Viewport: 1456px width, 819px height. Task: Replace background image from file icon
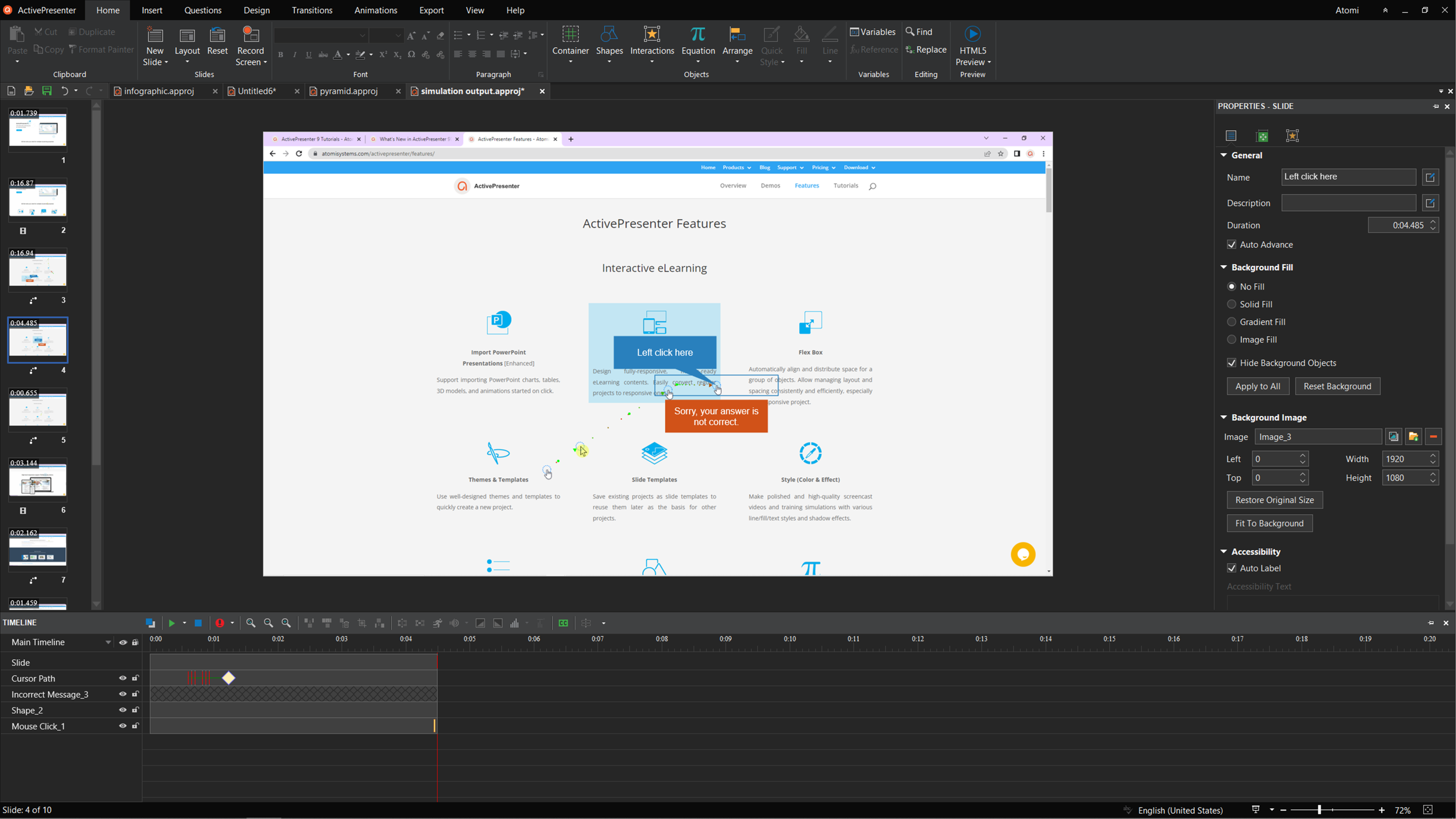point(1413,437)
